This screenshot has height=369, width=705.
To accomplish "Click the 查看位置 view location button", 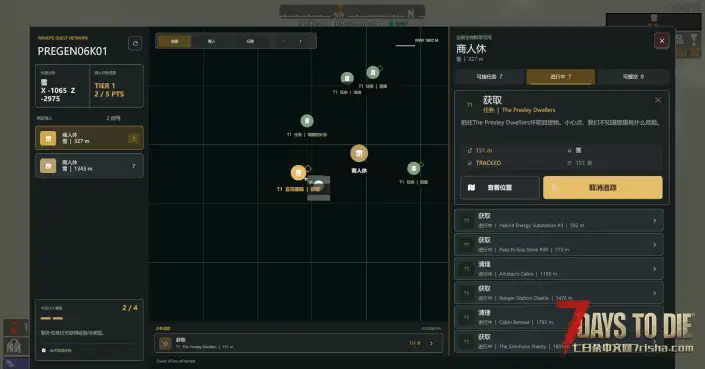I will 500,187.
